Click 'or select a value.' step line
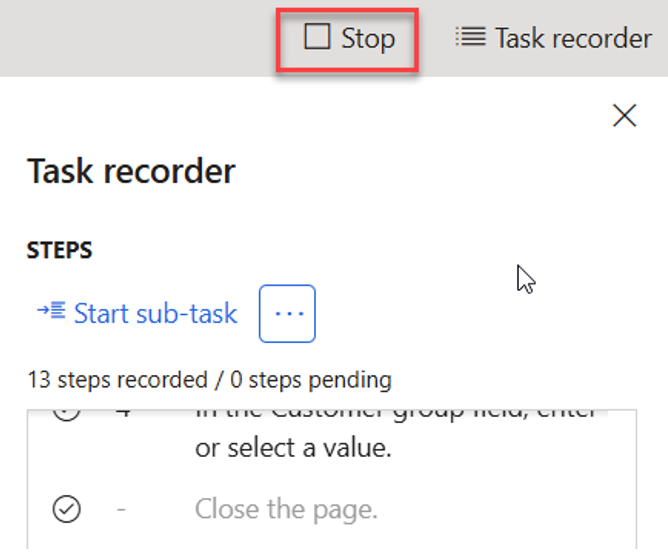The width and height of the screenshot is (668, 552). coord(292,449)
